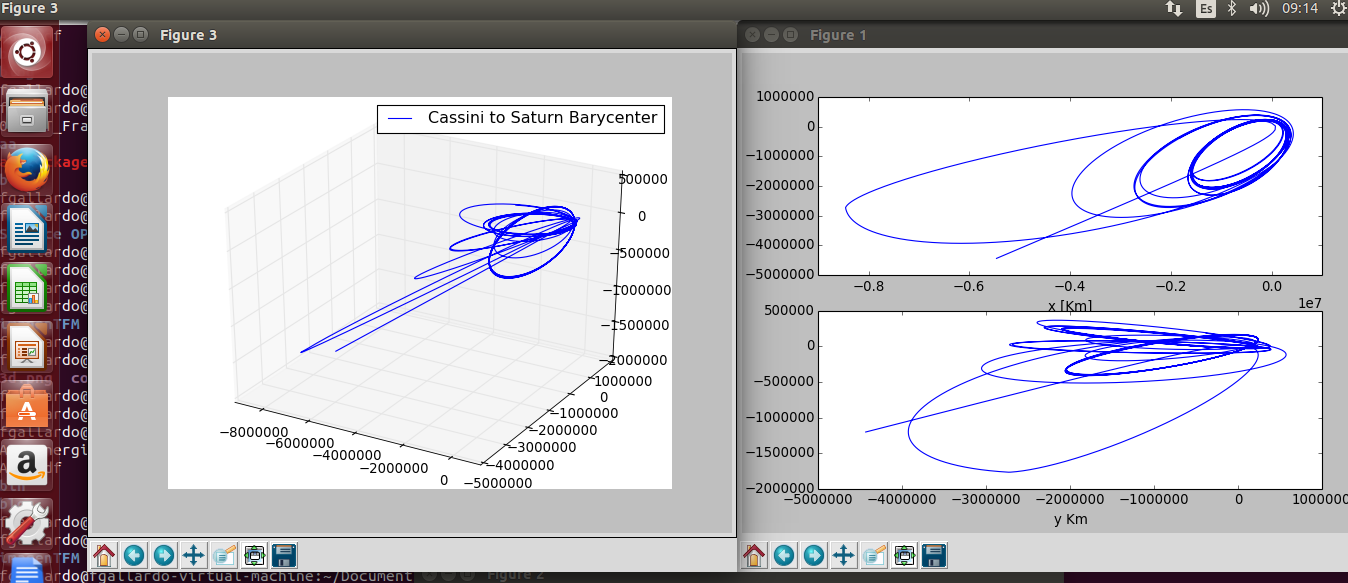The width and height of the screenshot is (1348, 583).
Task: Click the Home view icon in Figure 3 toolbar
Action: pyautogui.click(x=104, y=555)
